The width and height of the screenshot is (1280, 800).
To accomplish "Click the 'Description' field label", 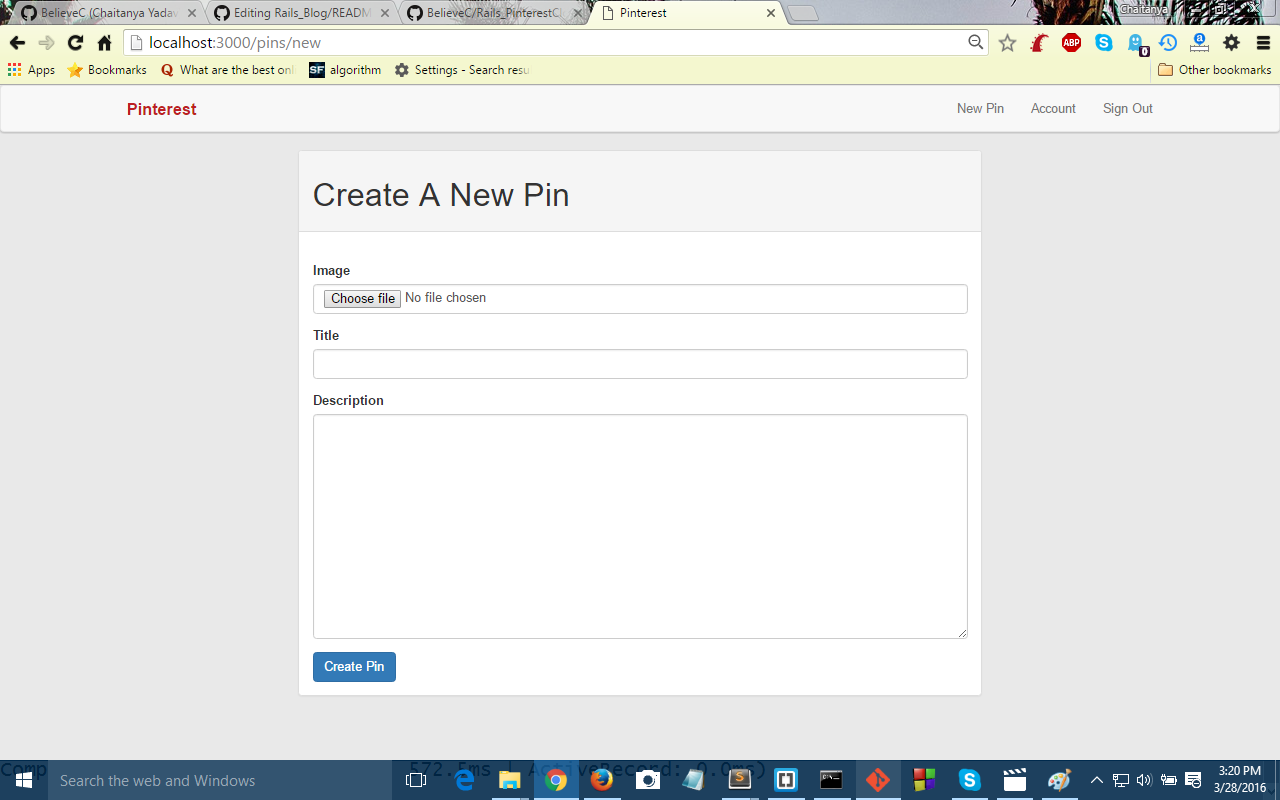I will [348, 400].
